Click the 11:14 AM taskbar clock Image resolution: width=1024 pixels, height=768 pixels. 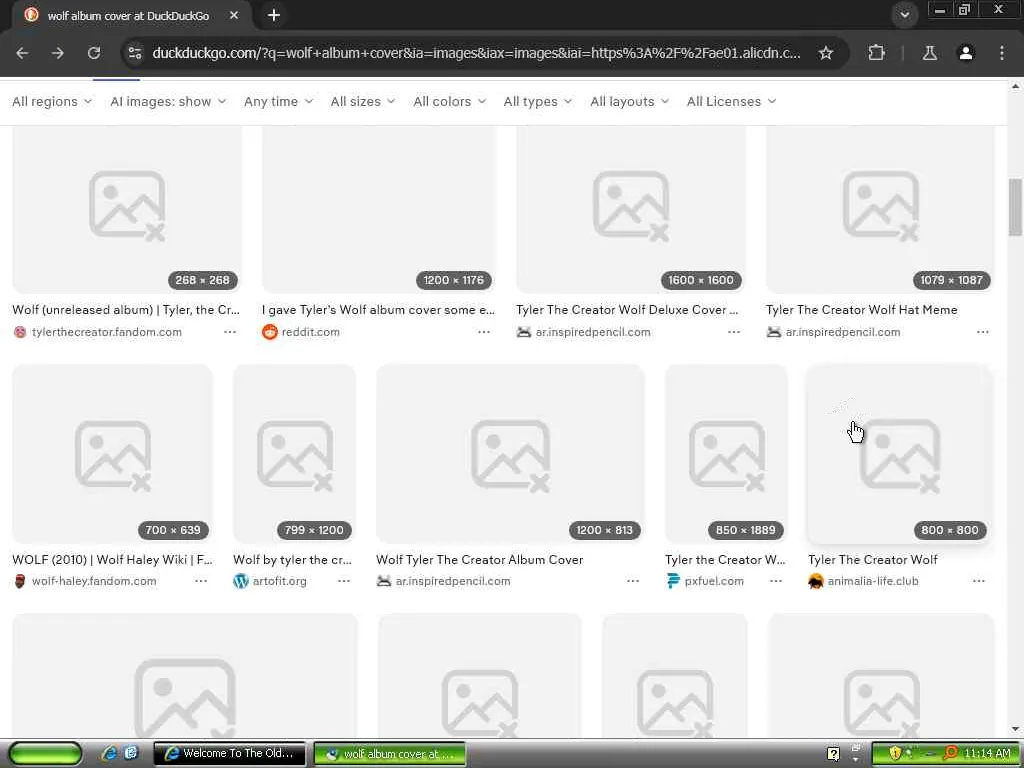pos(987,753)
